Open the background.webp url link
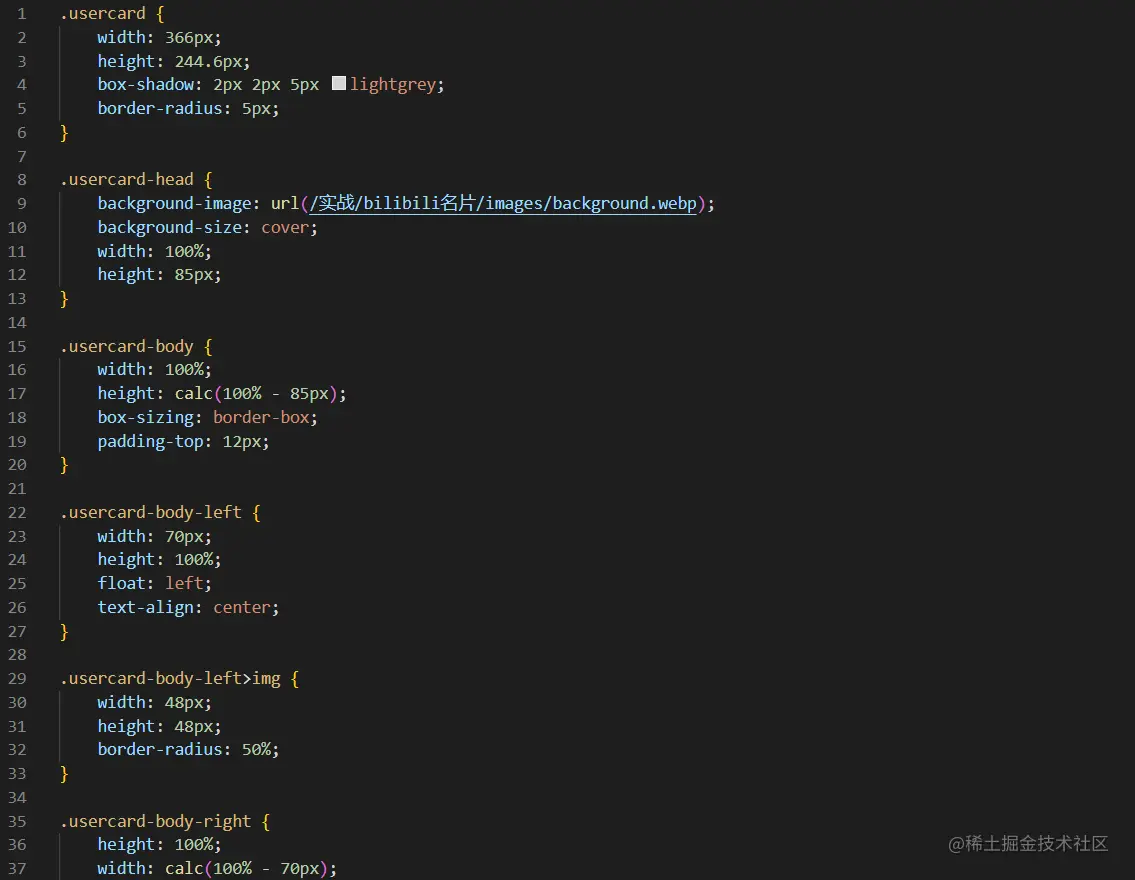Screen dimensions: 1135x880 pos(503,203)
